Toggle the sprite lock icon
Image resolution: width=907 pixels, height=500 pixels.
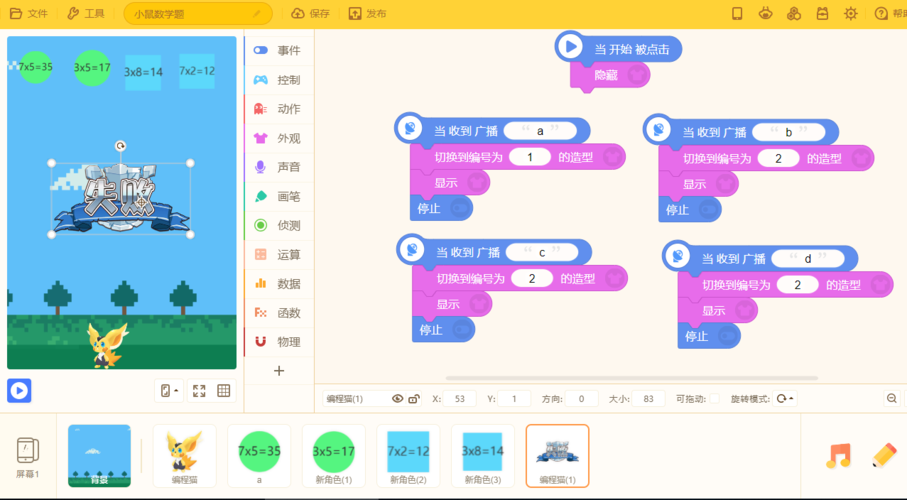tap(413, 399)
